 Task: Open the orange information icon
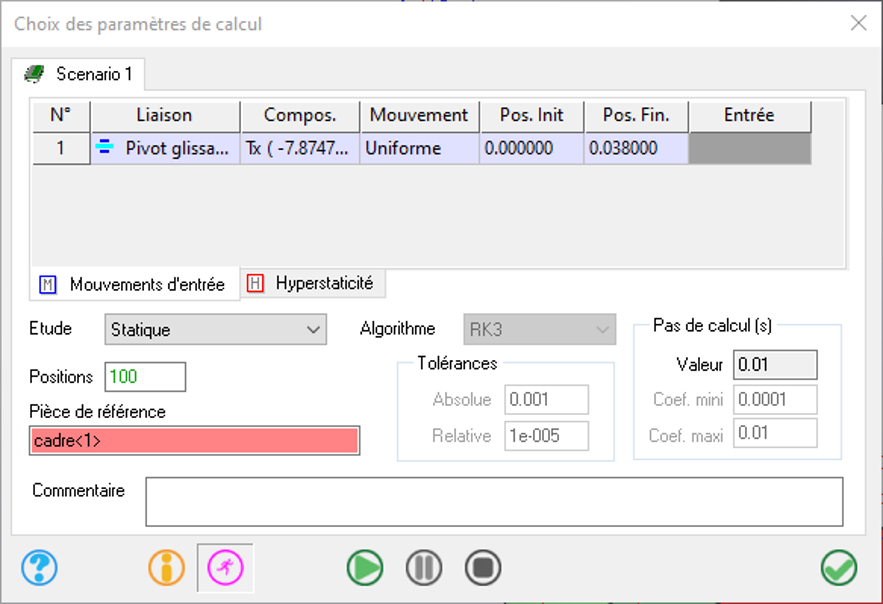point(167,568)
